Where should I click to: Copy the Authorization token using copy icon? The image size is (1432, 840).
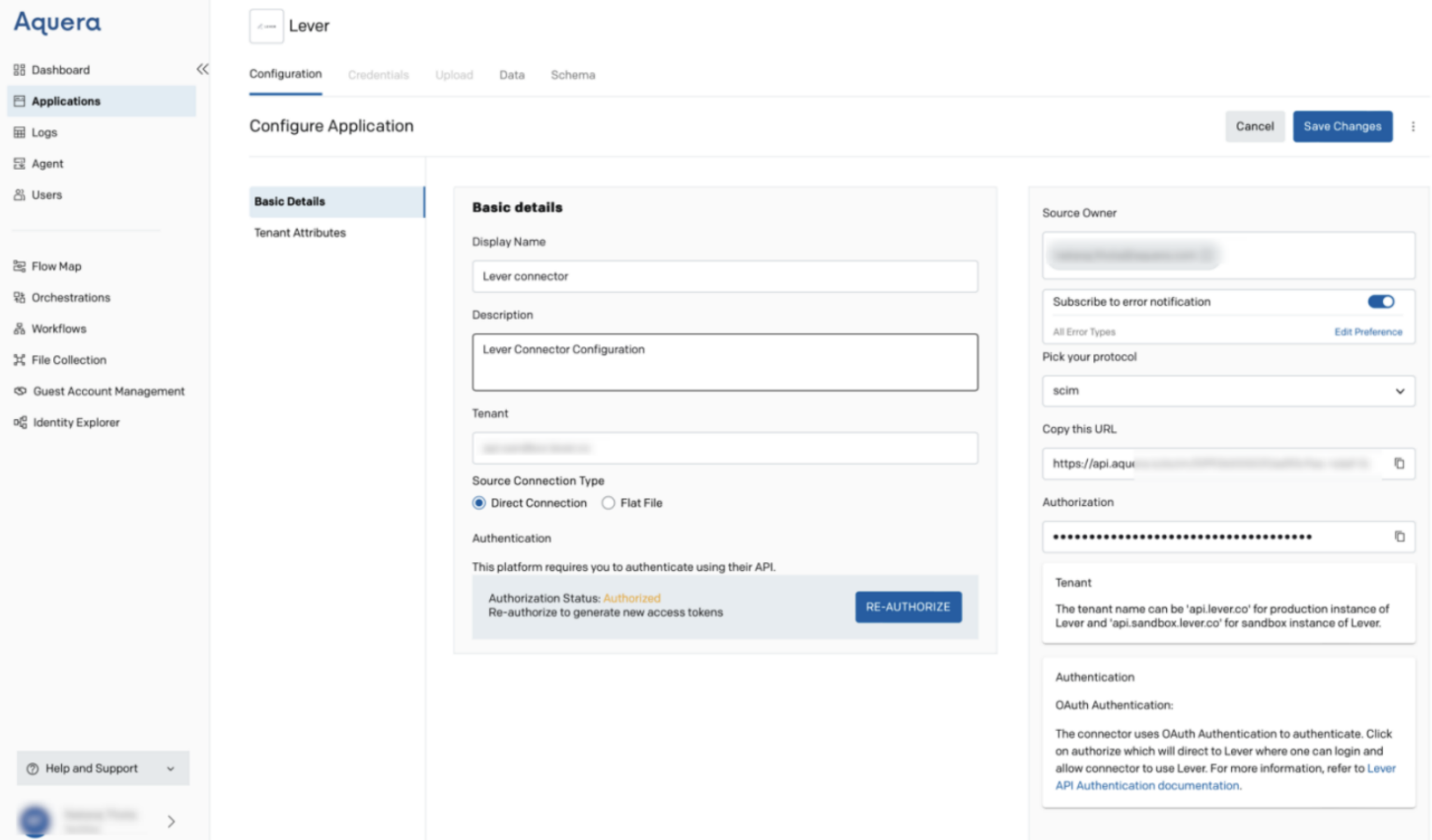(x=1400, y=536)
